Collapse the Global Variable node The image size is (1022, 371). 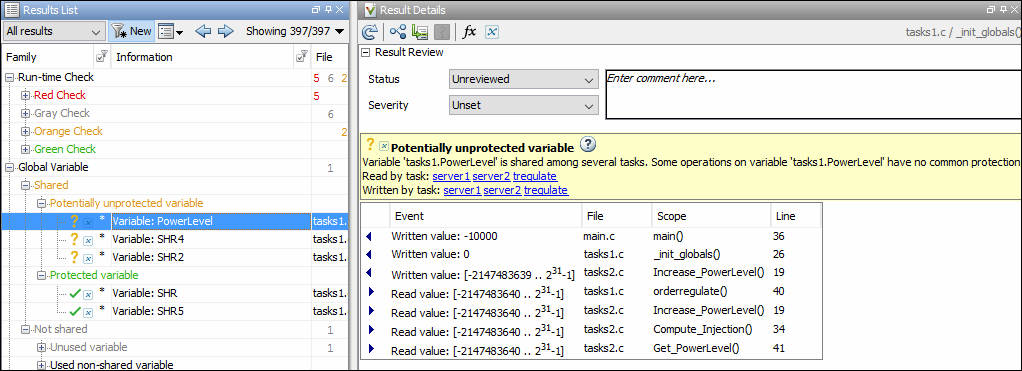[10, 167]
